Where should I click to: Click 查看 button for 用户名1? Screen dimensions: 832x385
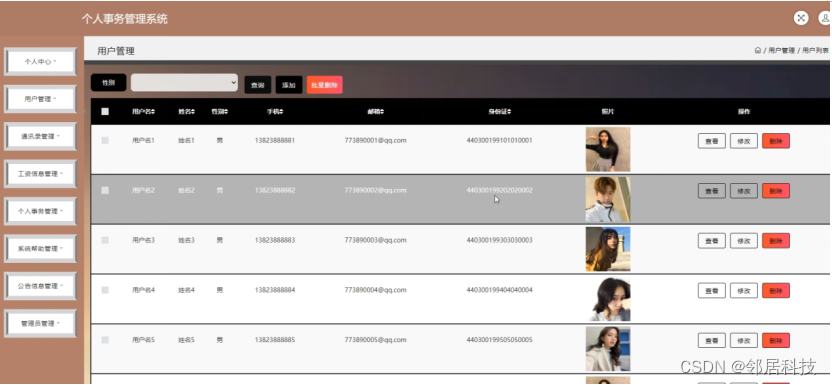pos(712,141)
